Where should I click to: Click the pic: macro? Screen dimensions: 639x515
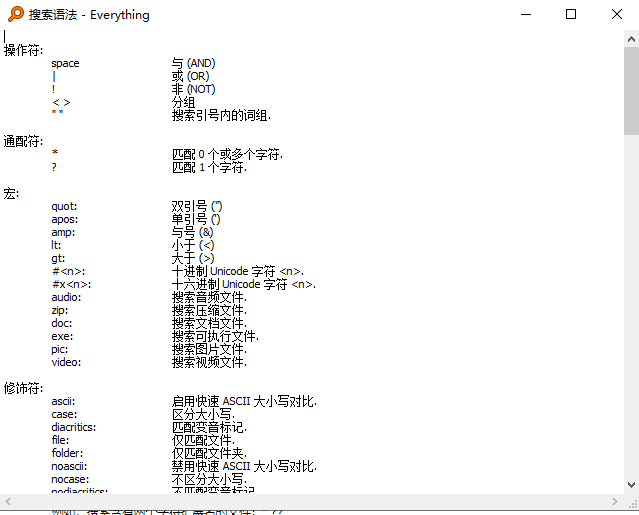click(x=59, y=350)
